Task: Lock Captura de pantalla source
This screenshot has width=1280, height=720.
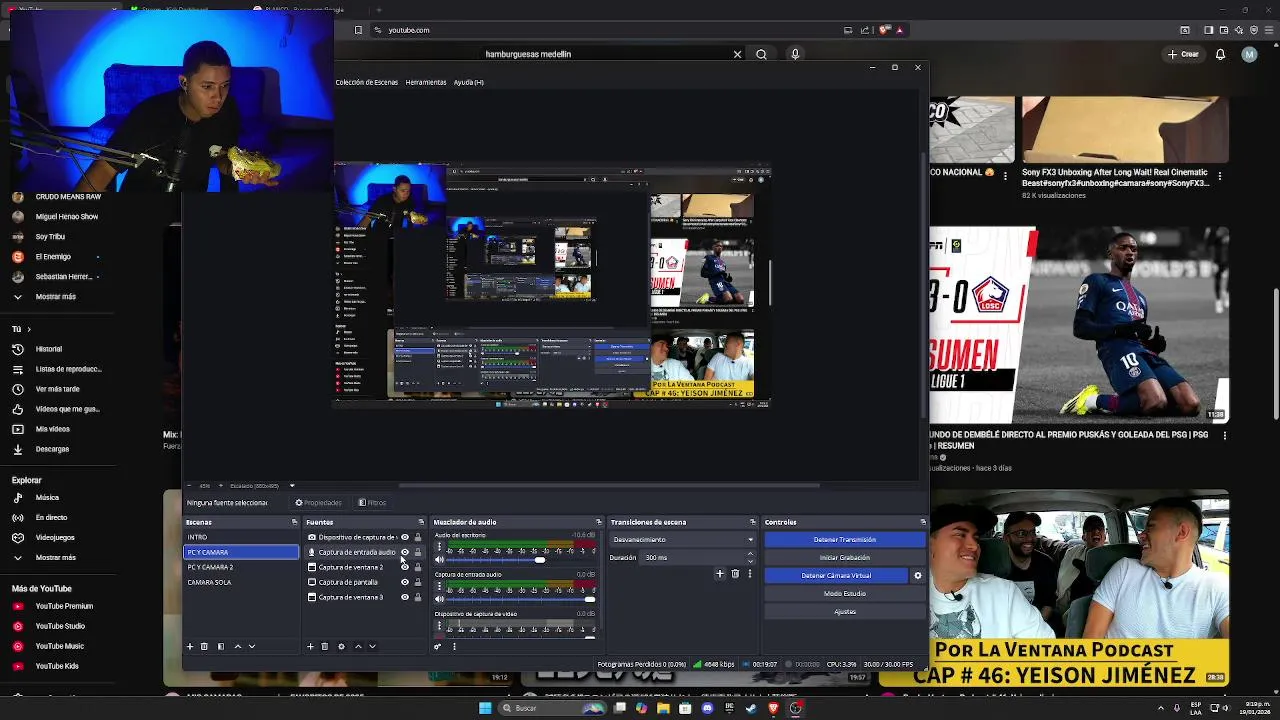Action: pos(418,582)
